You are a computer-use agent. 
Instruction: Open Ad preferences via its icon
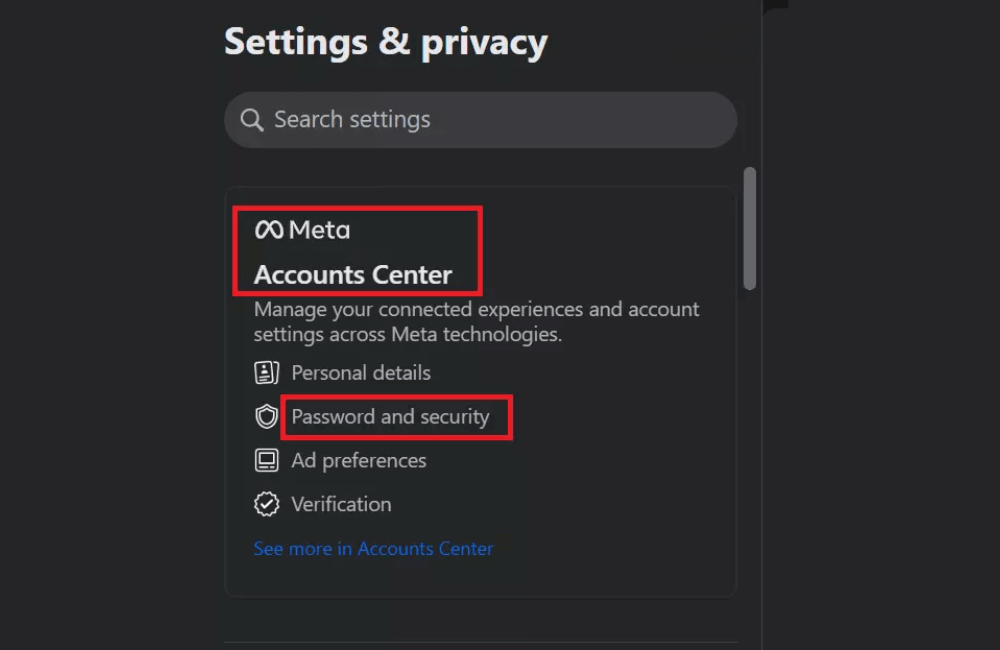point(266,460)
